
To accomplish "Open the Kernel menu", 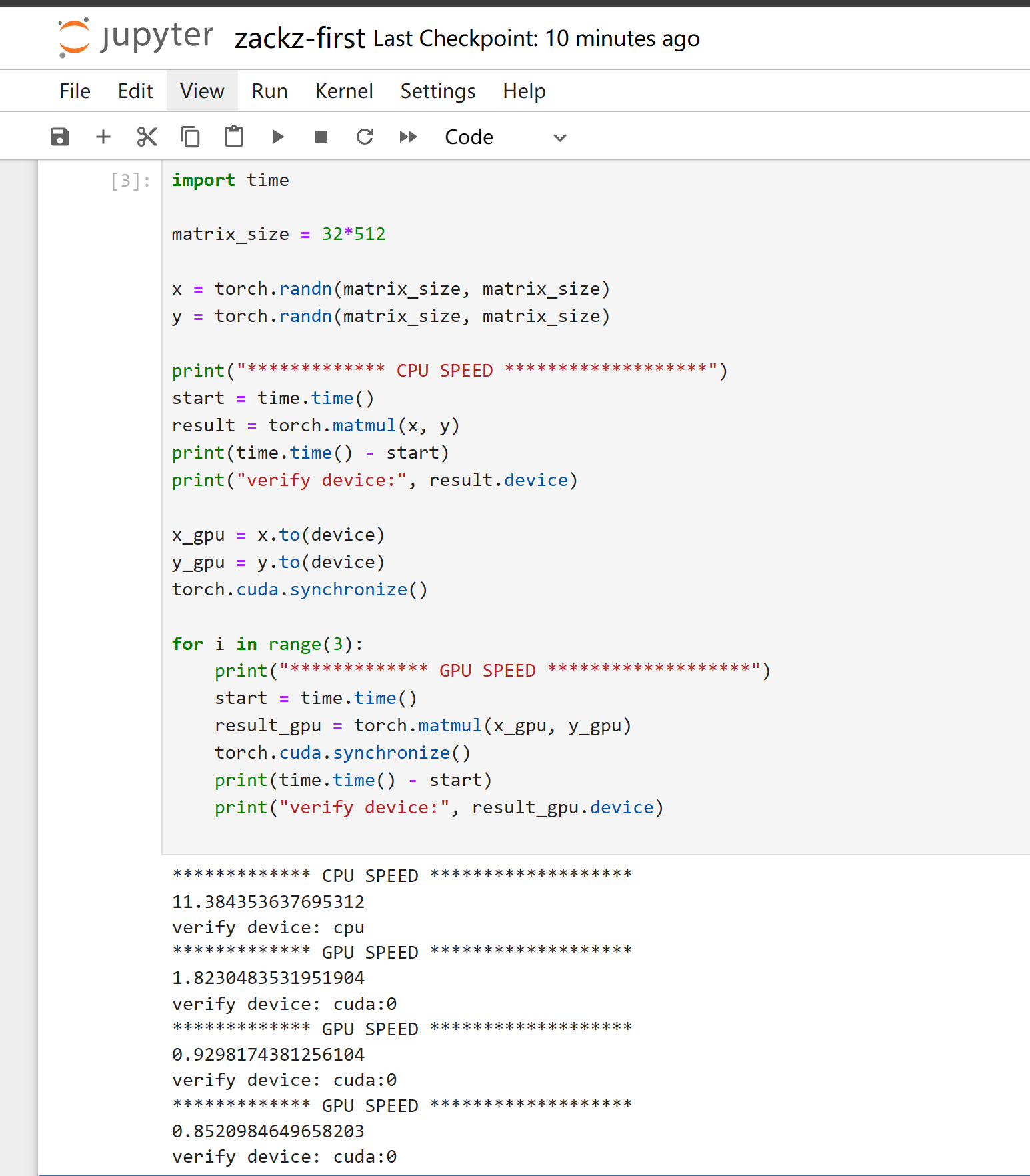I will [344, 91].
